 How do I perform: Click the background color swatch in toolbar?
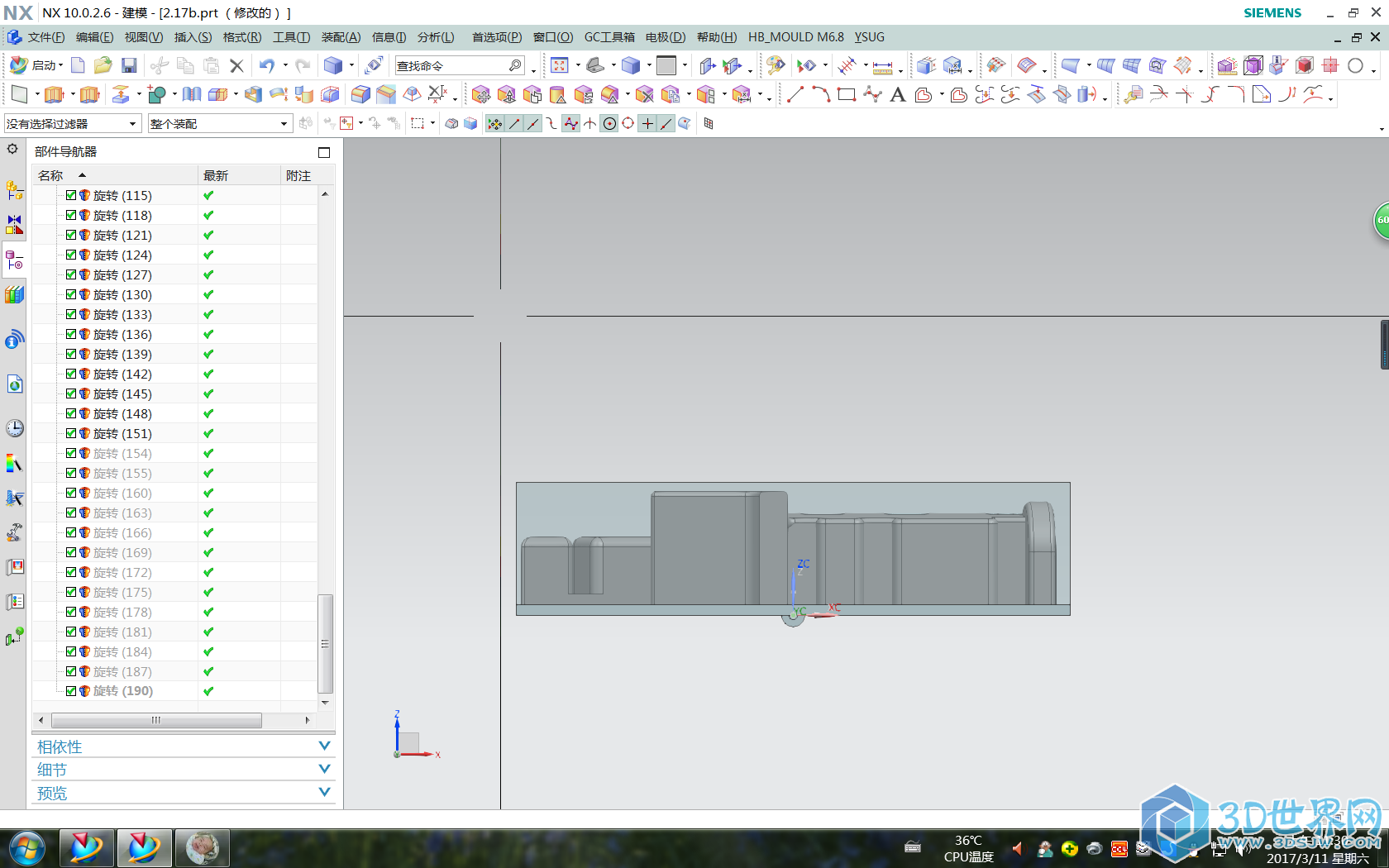[666, 65]
